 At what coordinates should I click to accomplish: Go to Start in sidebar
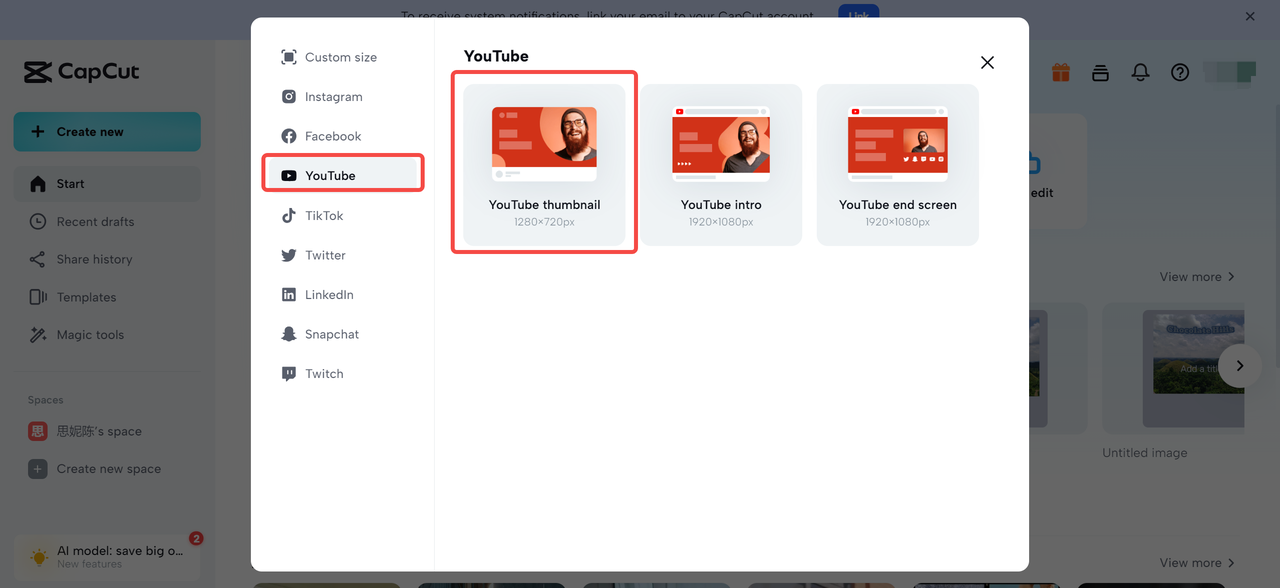(x=107, y=184)
